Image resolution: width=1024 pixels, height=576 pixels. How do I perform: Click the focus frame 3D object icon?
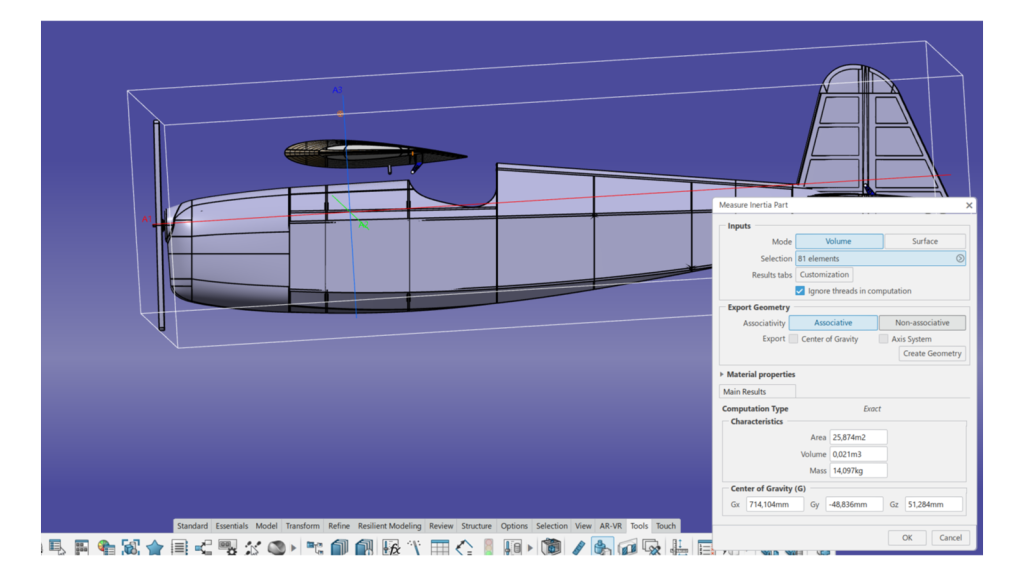131,547
